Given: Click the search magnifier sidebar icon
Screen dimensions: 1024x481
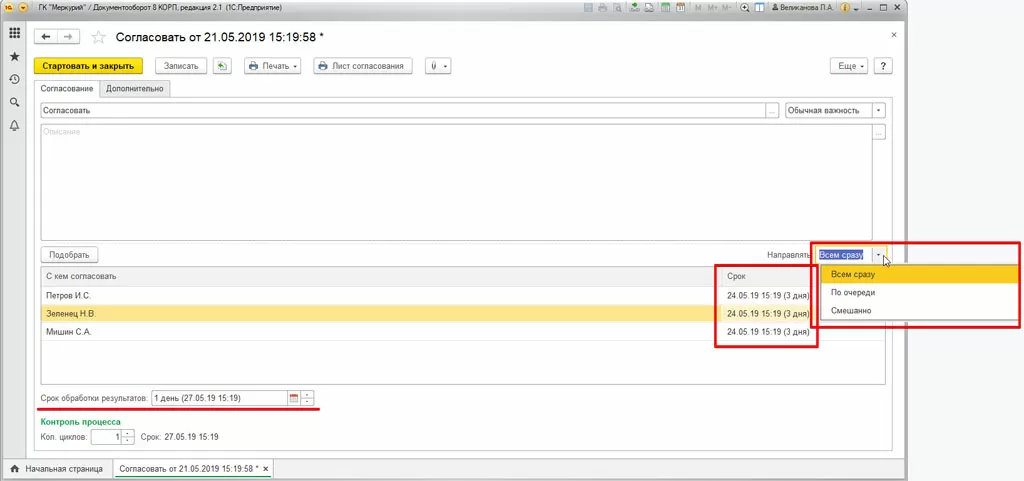Looking at the screenshot, I should click(14, 102).
